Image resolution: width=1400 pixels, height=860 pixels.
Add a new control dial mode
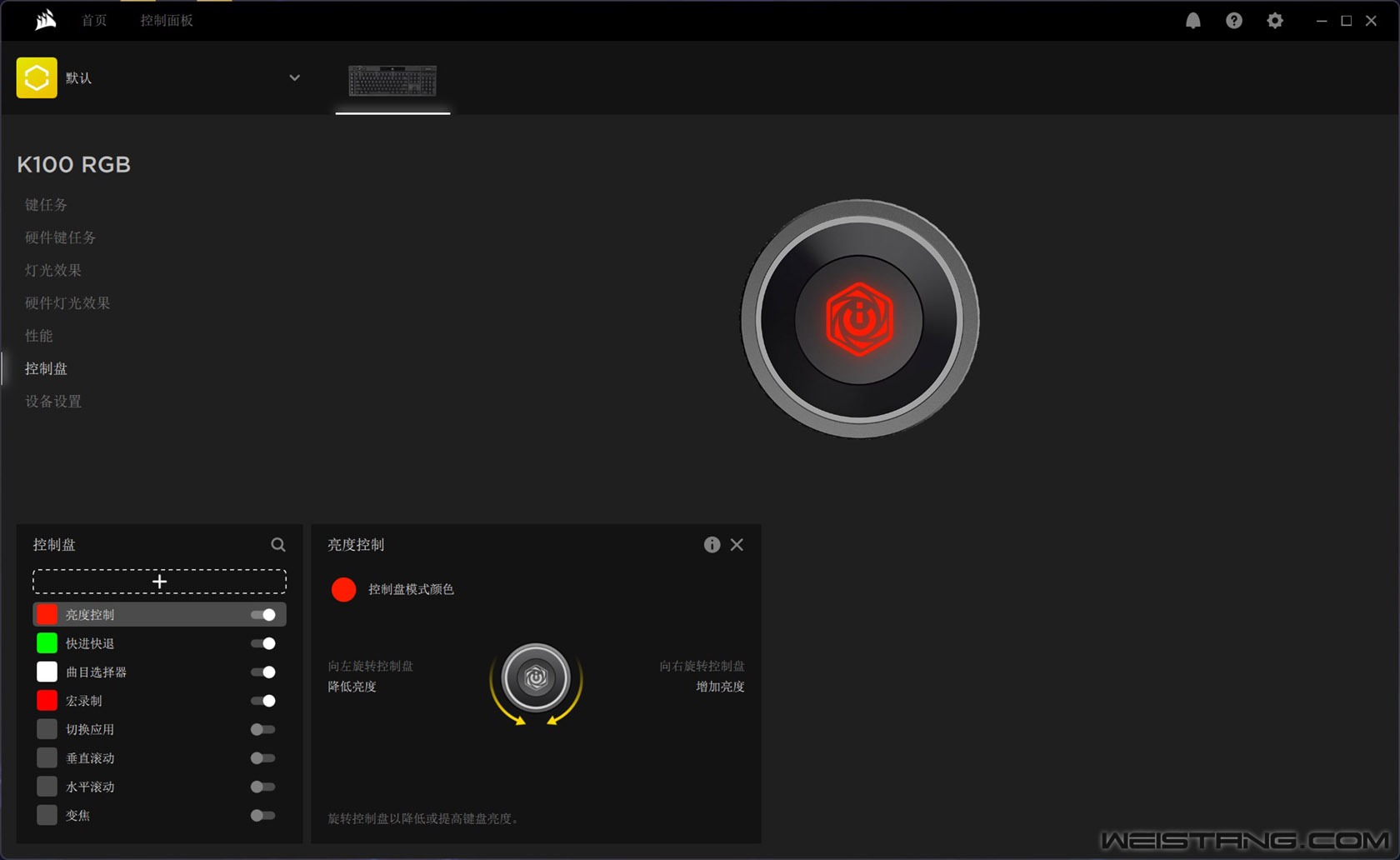(x=159, y=581)
